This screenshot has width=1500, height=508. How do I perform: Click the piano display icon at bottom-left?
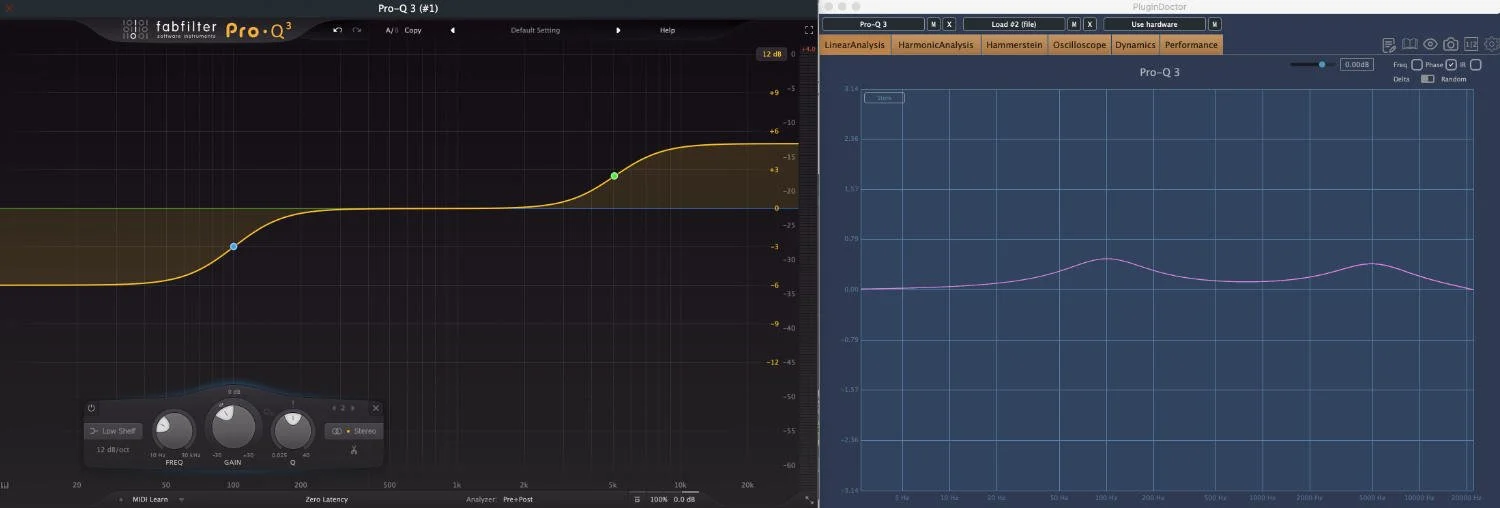[x=5, y=485]
